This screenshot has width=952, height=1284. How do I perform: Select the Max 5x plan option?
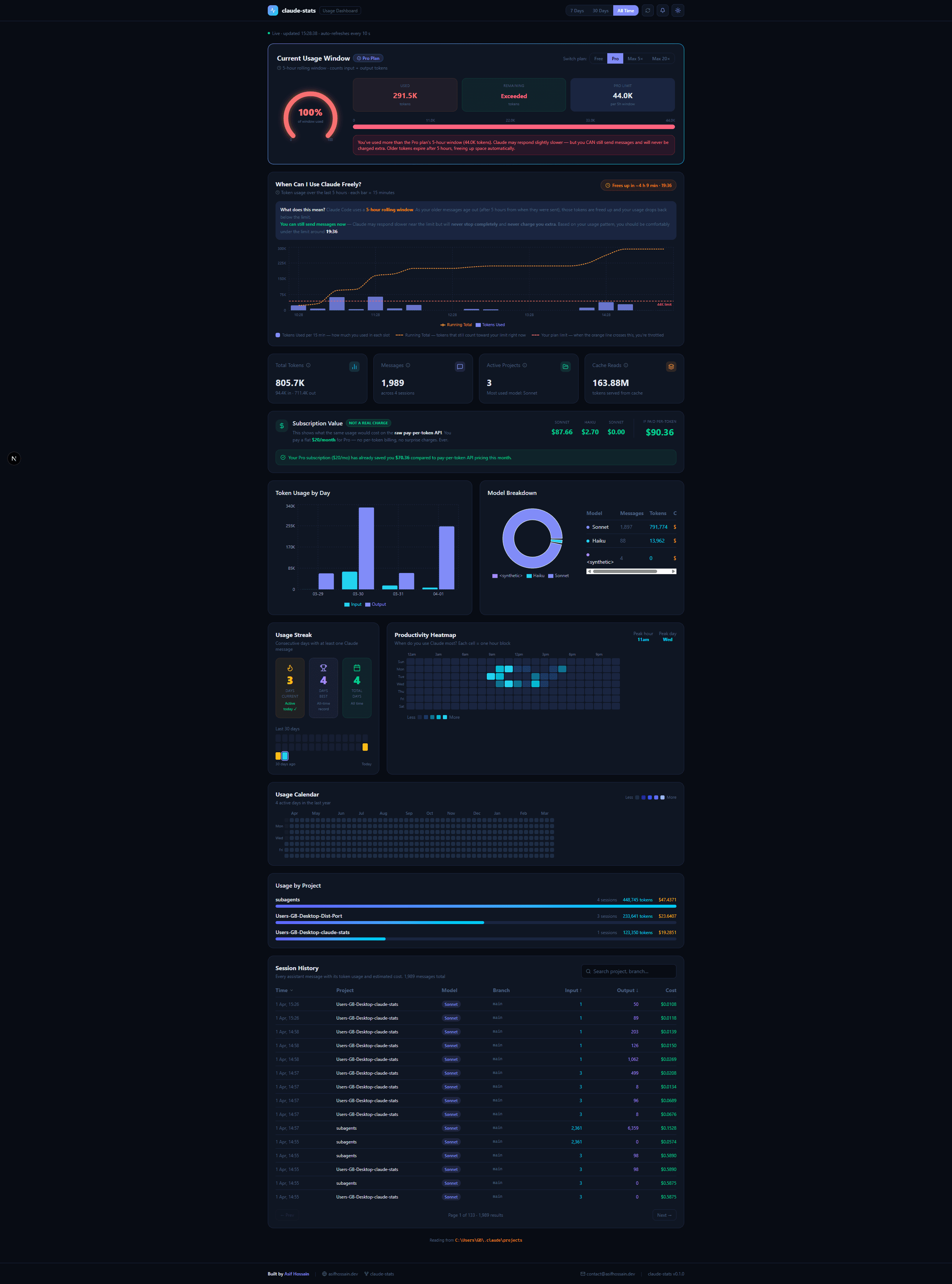click(x=636, y=58)
